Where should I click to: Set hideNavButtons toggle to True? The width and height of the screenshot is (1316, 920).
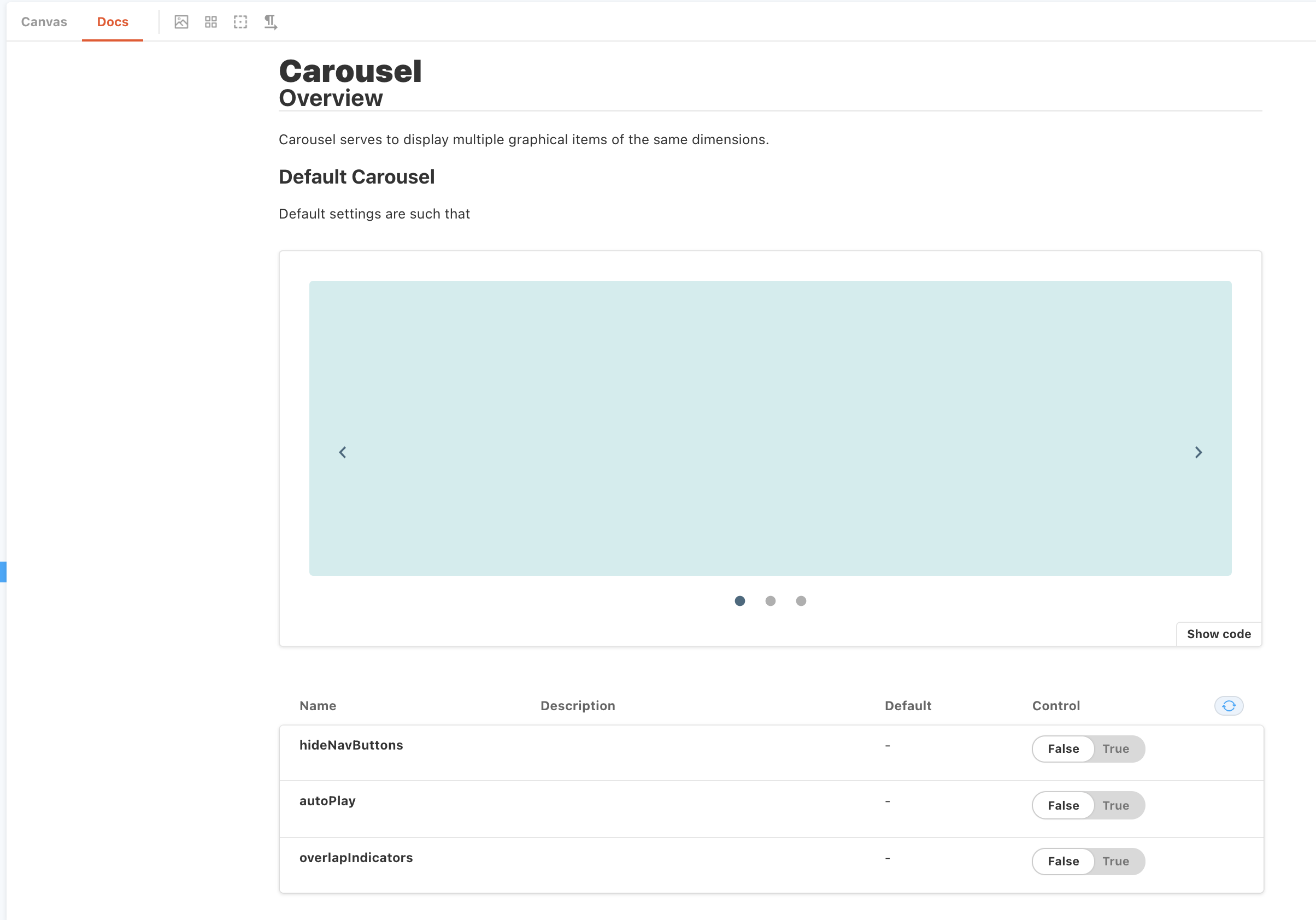[x=1115, y=748]
